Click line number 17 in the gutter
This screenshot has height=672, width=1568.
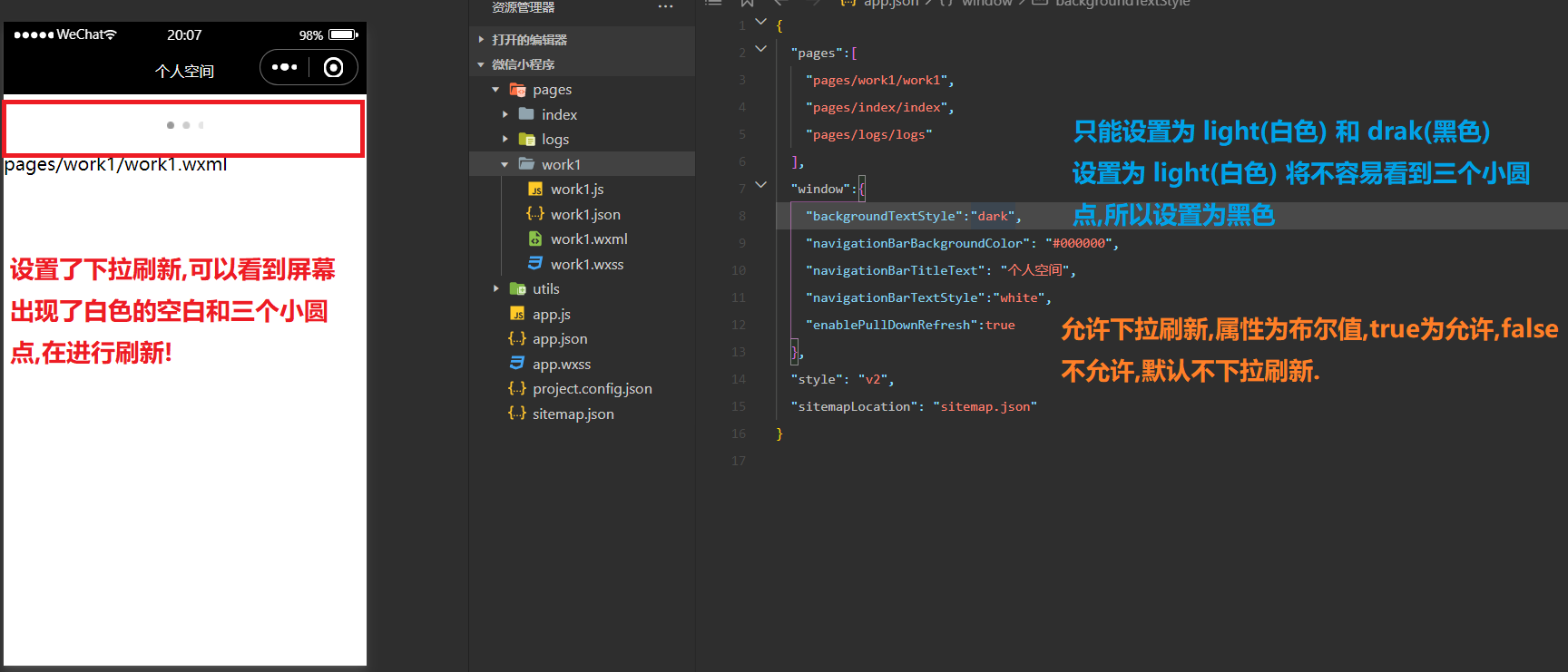[739, 461]
